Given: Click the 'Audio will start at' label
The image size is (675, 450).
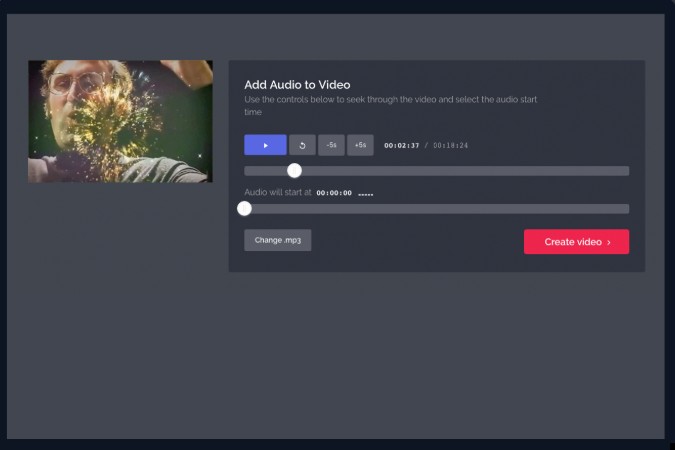Looking at the screenshot, I should click(x=278, y=192).
